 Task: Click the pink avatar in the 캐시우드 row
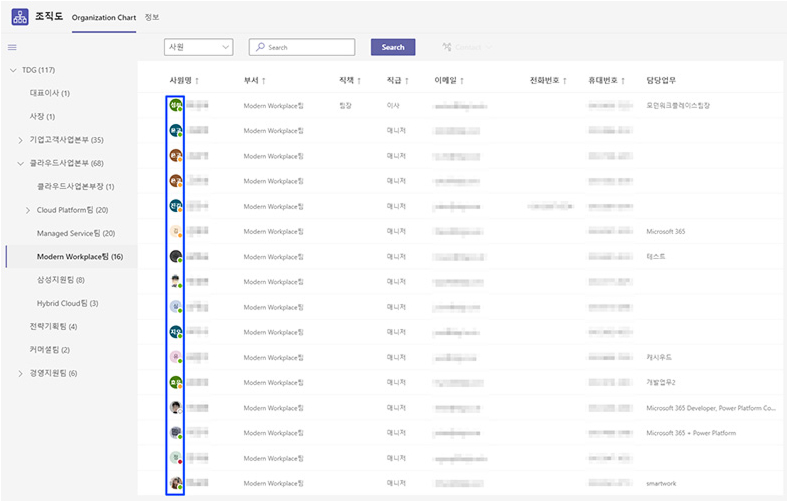[175, 357]
